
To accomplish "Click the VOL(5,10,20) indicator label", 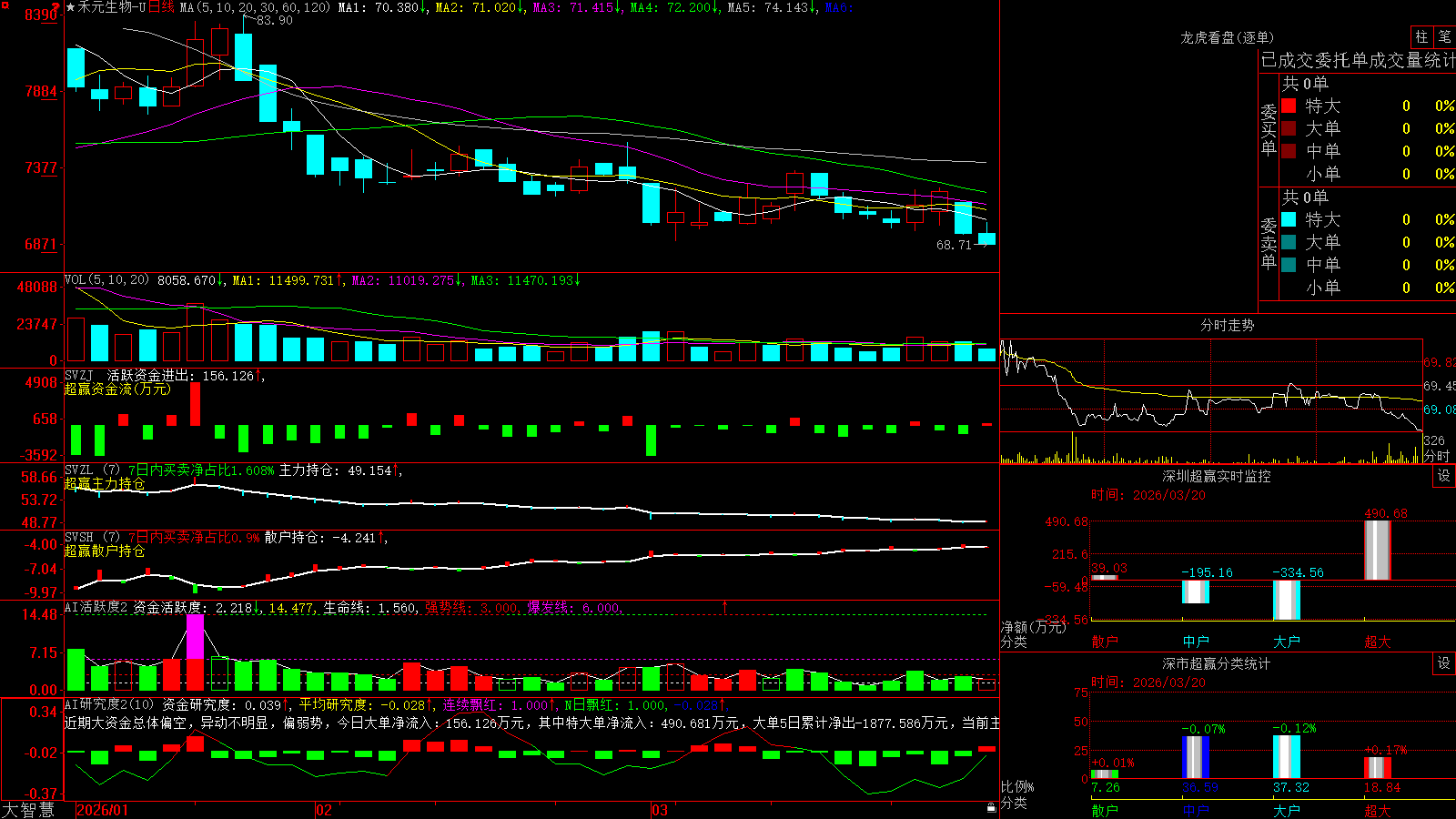I will click(106, 280).
